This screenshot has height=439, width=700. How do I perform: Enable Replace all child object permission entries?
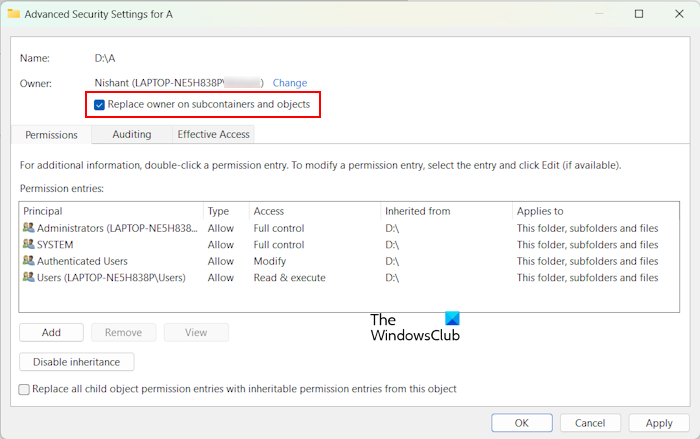[x=25, y=389]
